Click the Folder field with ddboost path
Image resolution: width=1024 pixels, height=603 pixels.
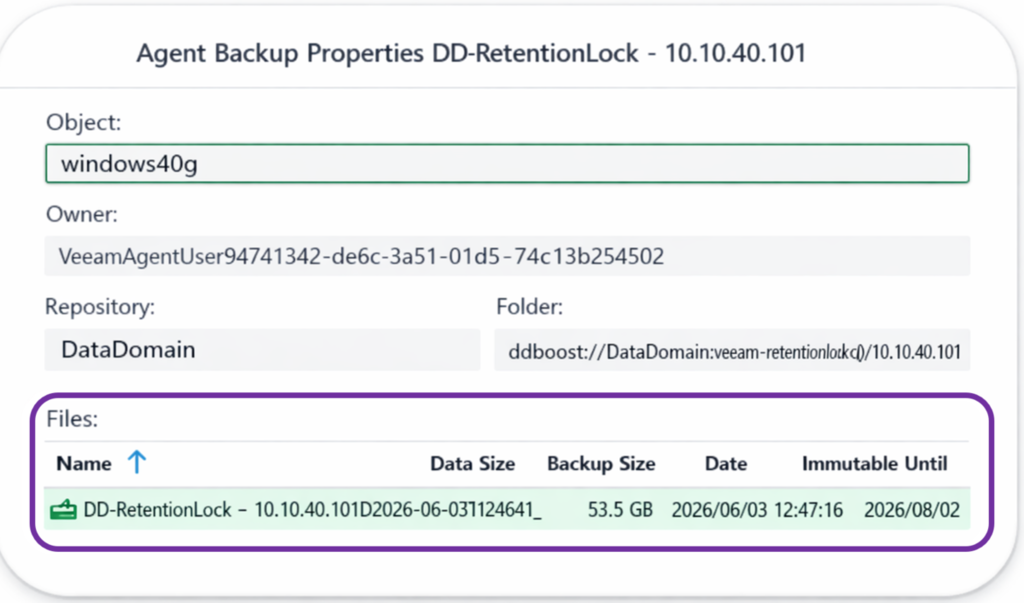click(x=732, y=351)
